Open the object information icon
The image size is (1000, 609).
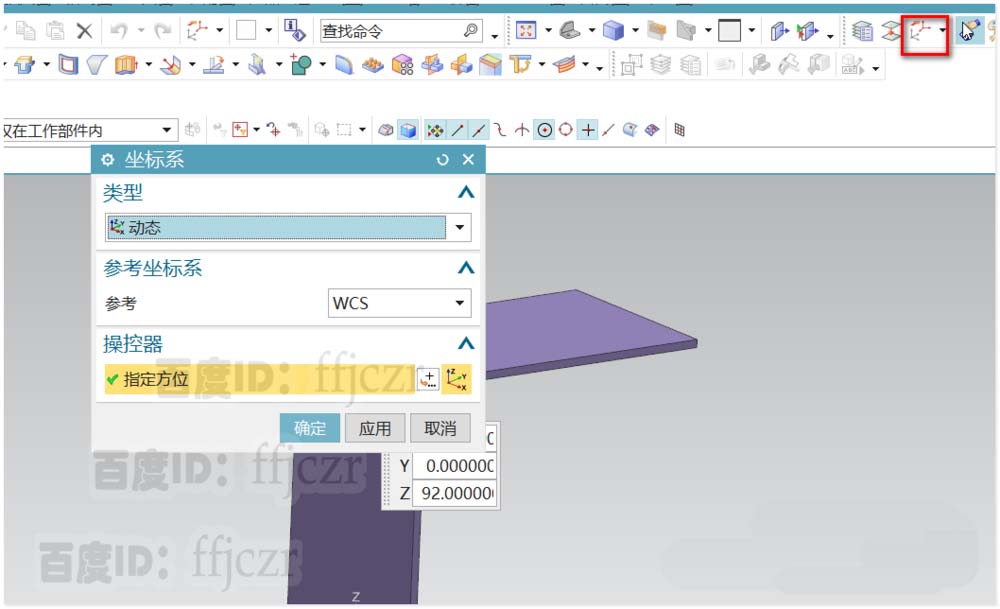click(295, 30)
